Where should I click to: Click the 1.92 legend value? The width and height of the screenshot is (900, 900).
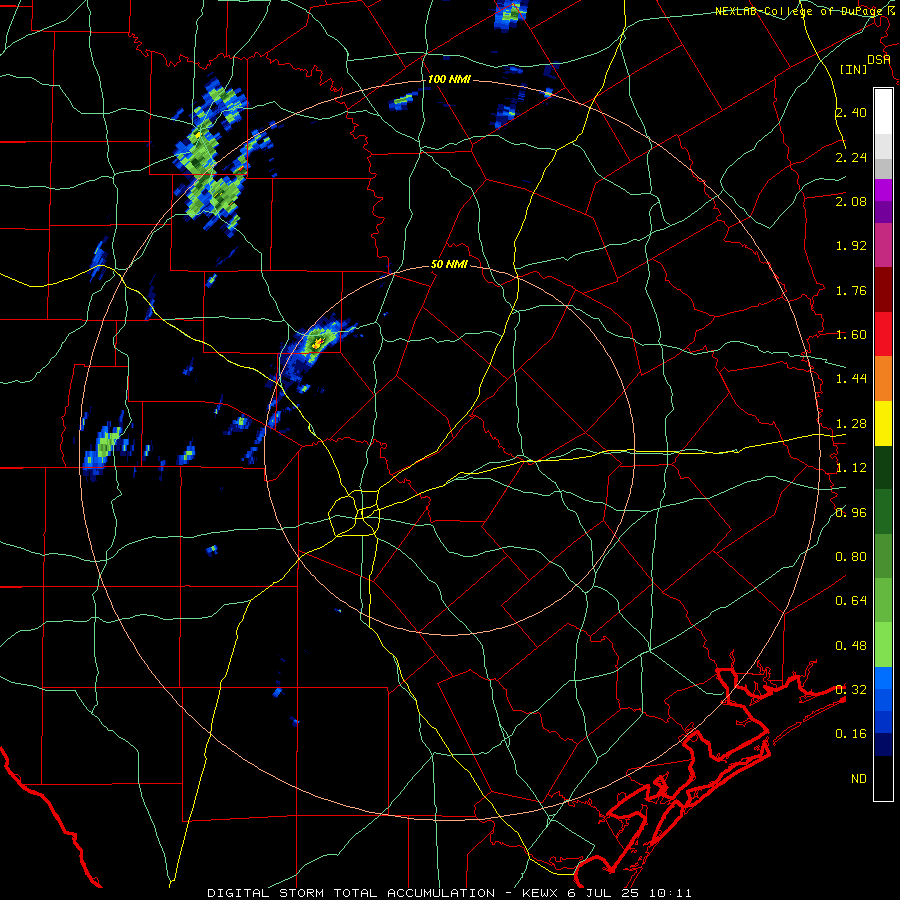(x=851, y=246)
